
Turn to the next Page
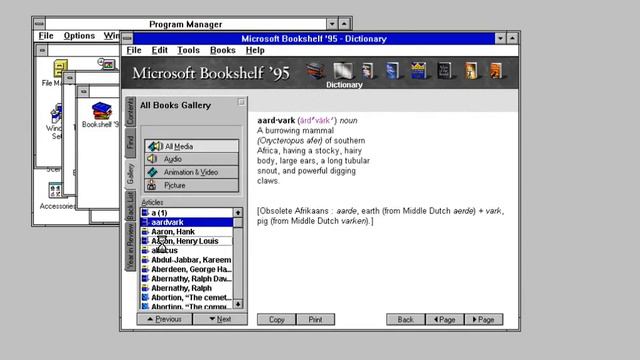coord(484,320)
